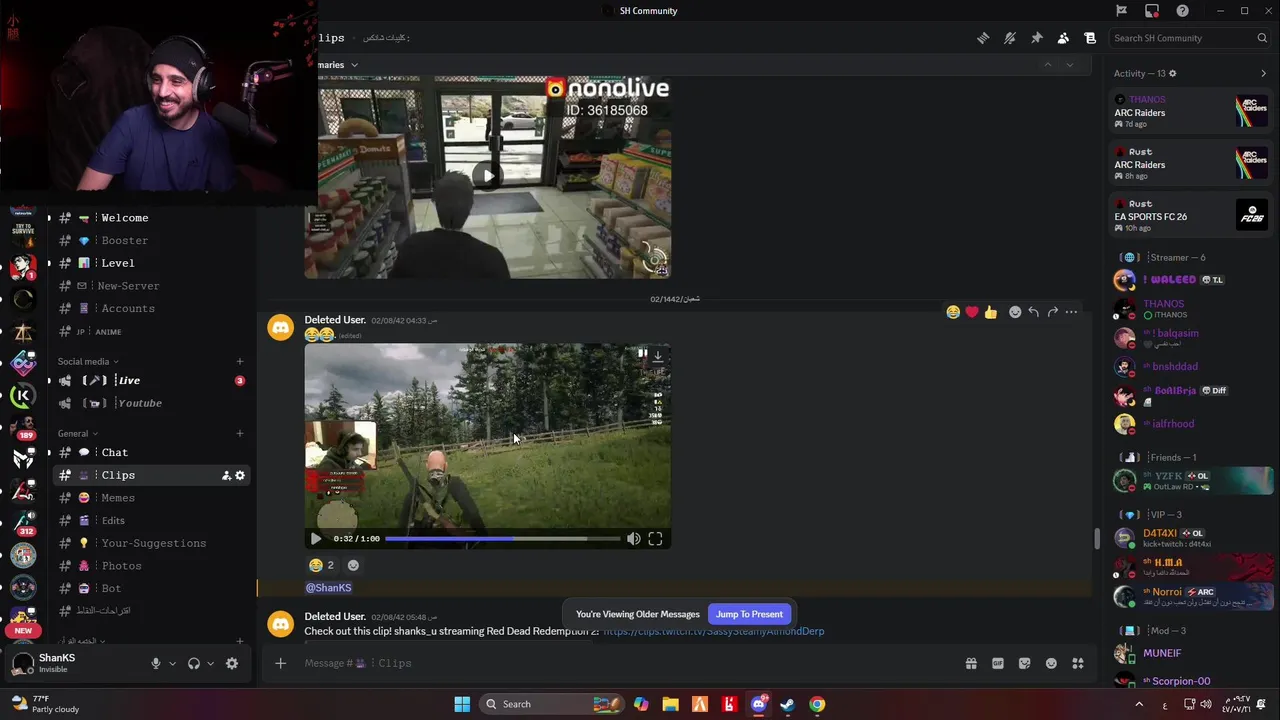Send a gift icon in message bar

[970, 663]
